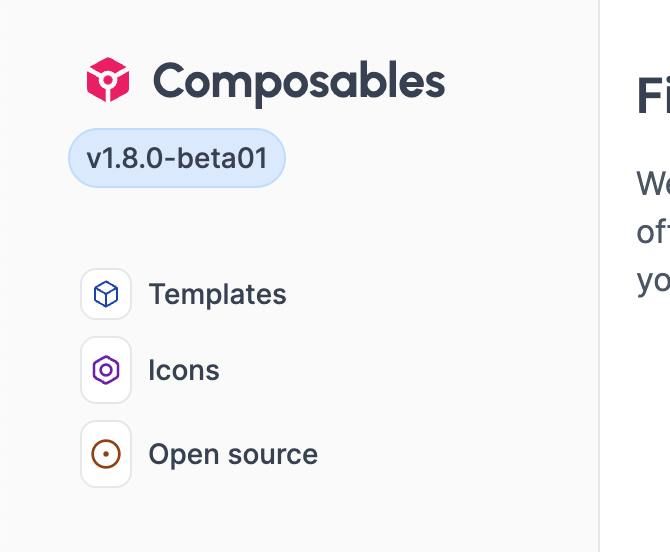This screenshot has height=552, width=670.
Task: Click the paragraph line starting with "We"
Action: [653, 184]
